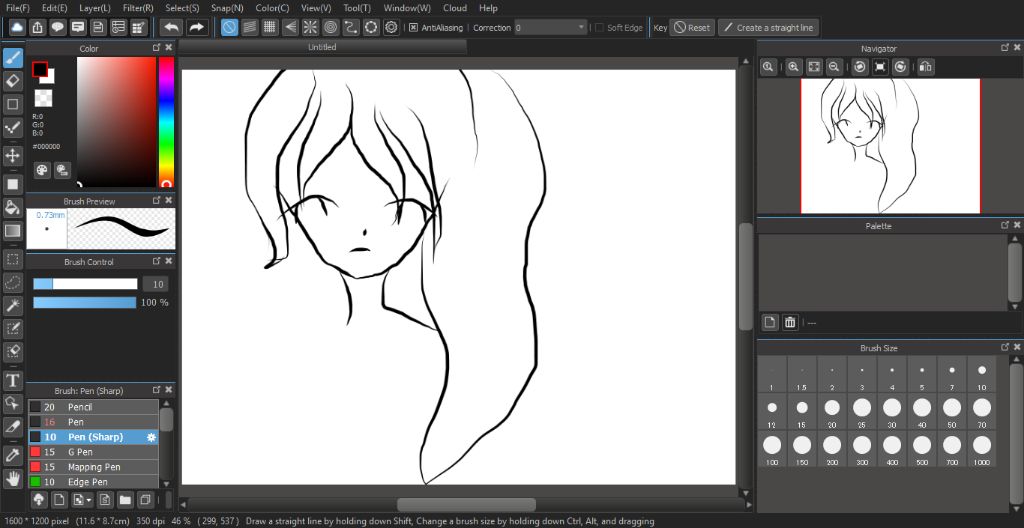The width and height of the screenshot is (1024, 528).
Task: Click the cloud icon in the top toolbar
Action: (x=17, y=27)
